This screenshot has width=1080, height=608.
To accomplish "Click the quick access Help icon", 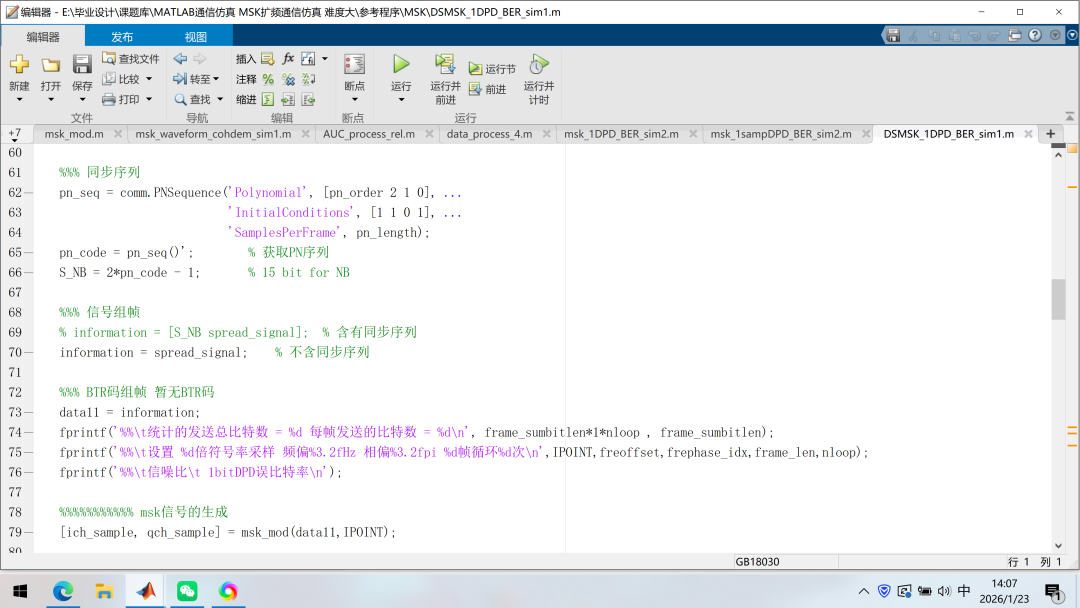I will 1035,35.
